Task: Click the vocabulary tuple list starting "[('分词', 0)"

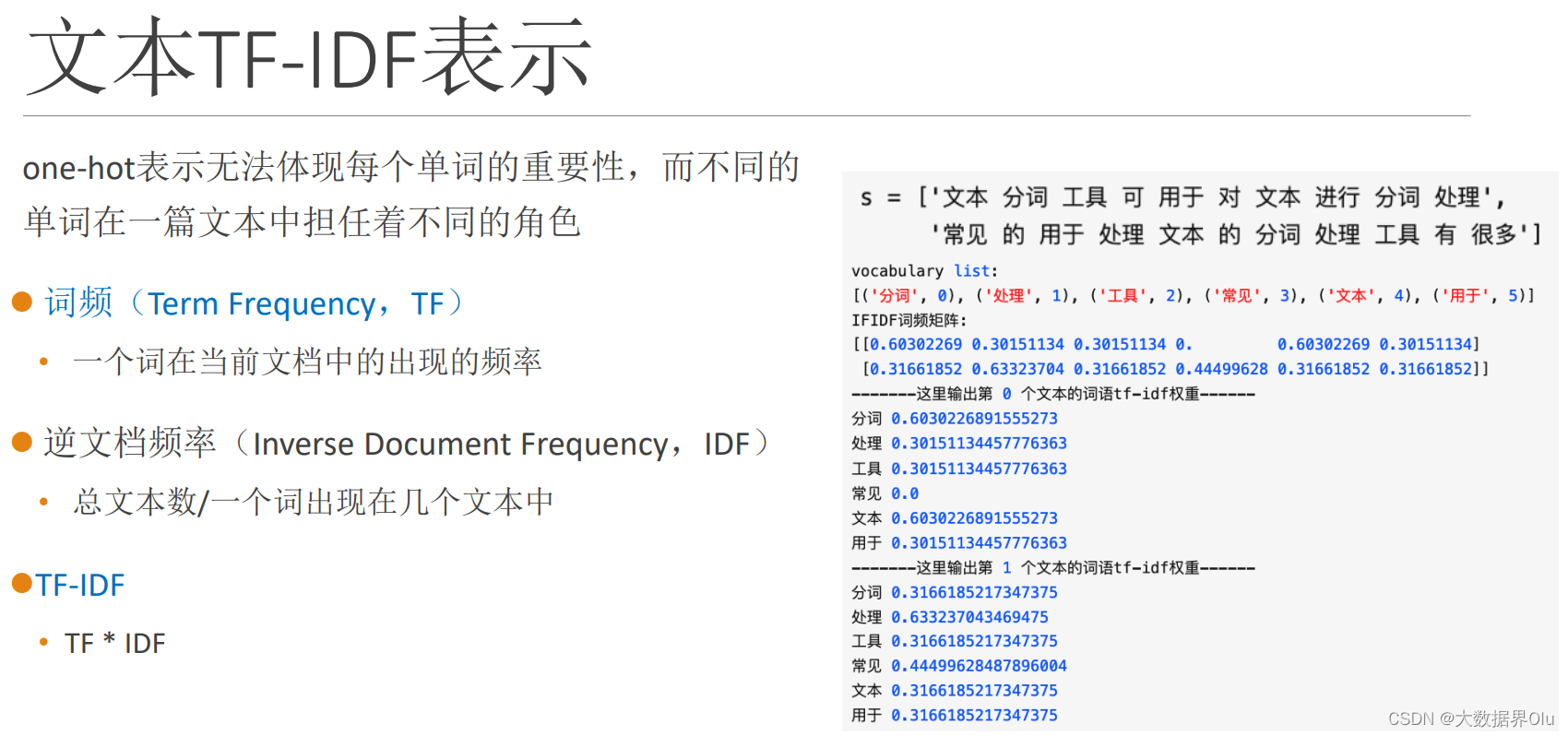Action: [x=1194, y=295]
